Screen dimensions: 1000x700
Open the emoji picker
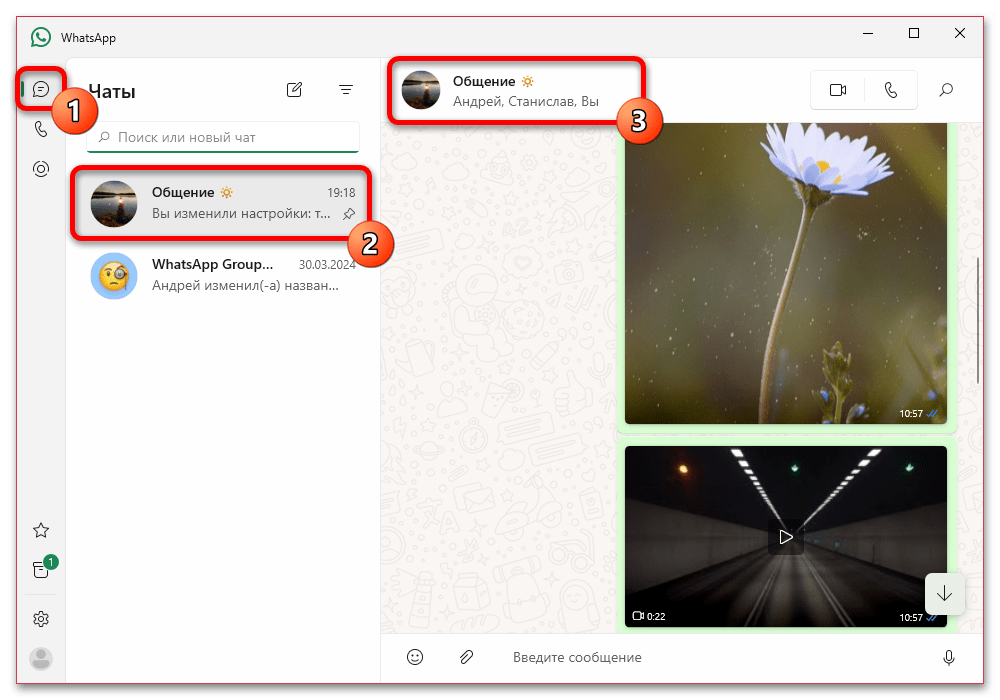[415, 657]
